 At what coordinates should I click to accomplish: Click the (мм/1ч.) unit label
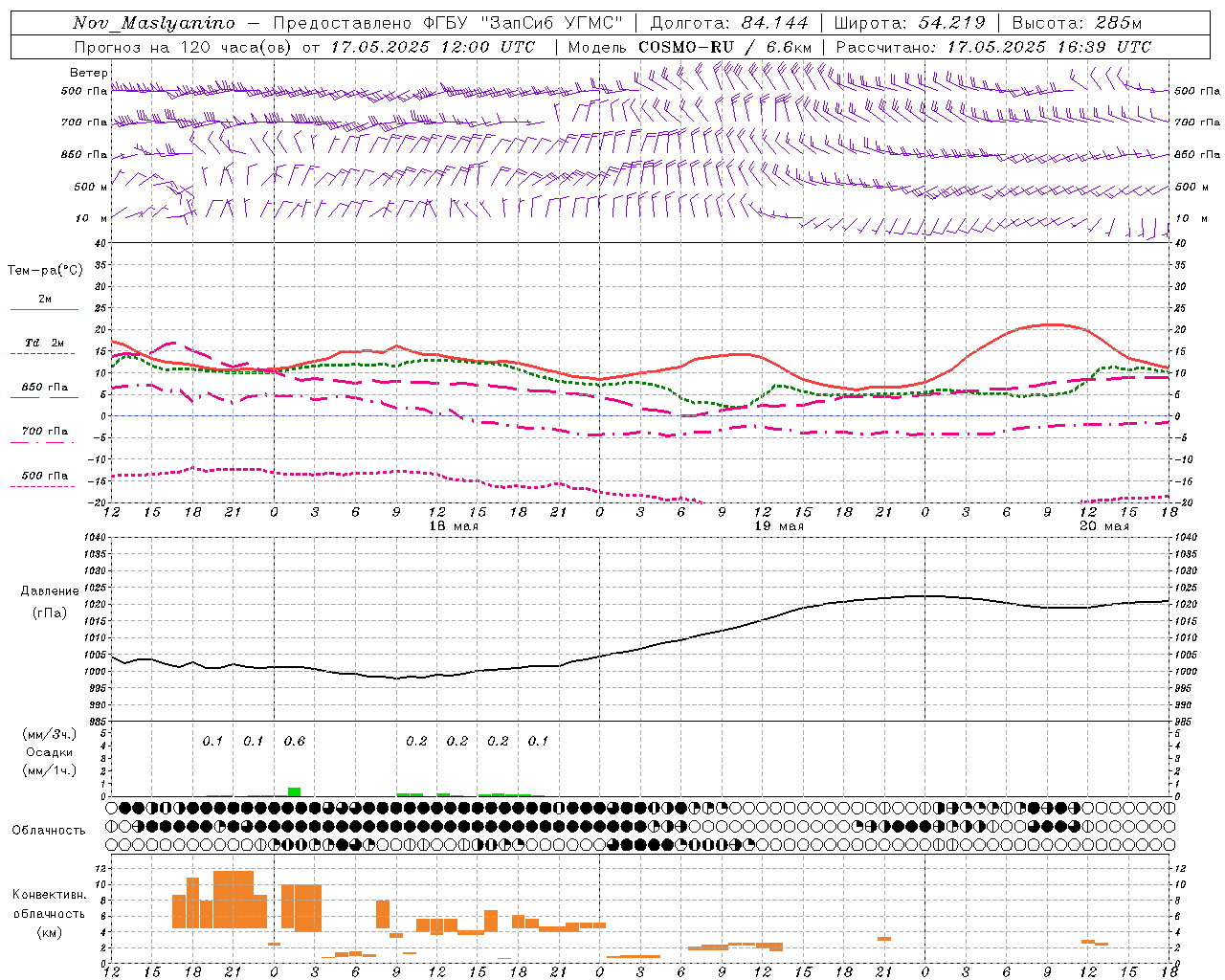(50, 770)
